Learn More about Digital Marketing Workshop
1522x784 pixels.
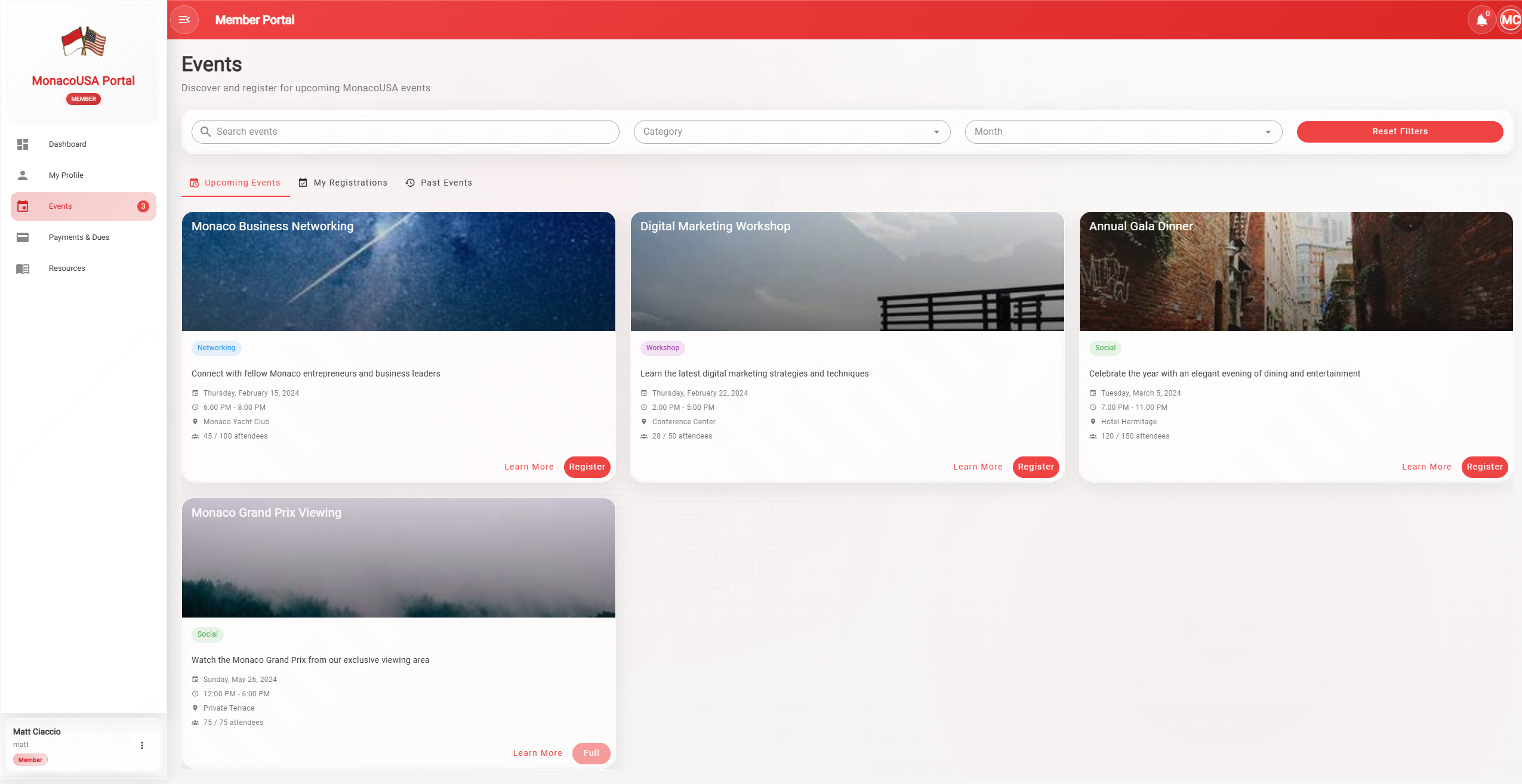tap(978, 467)
